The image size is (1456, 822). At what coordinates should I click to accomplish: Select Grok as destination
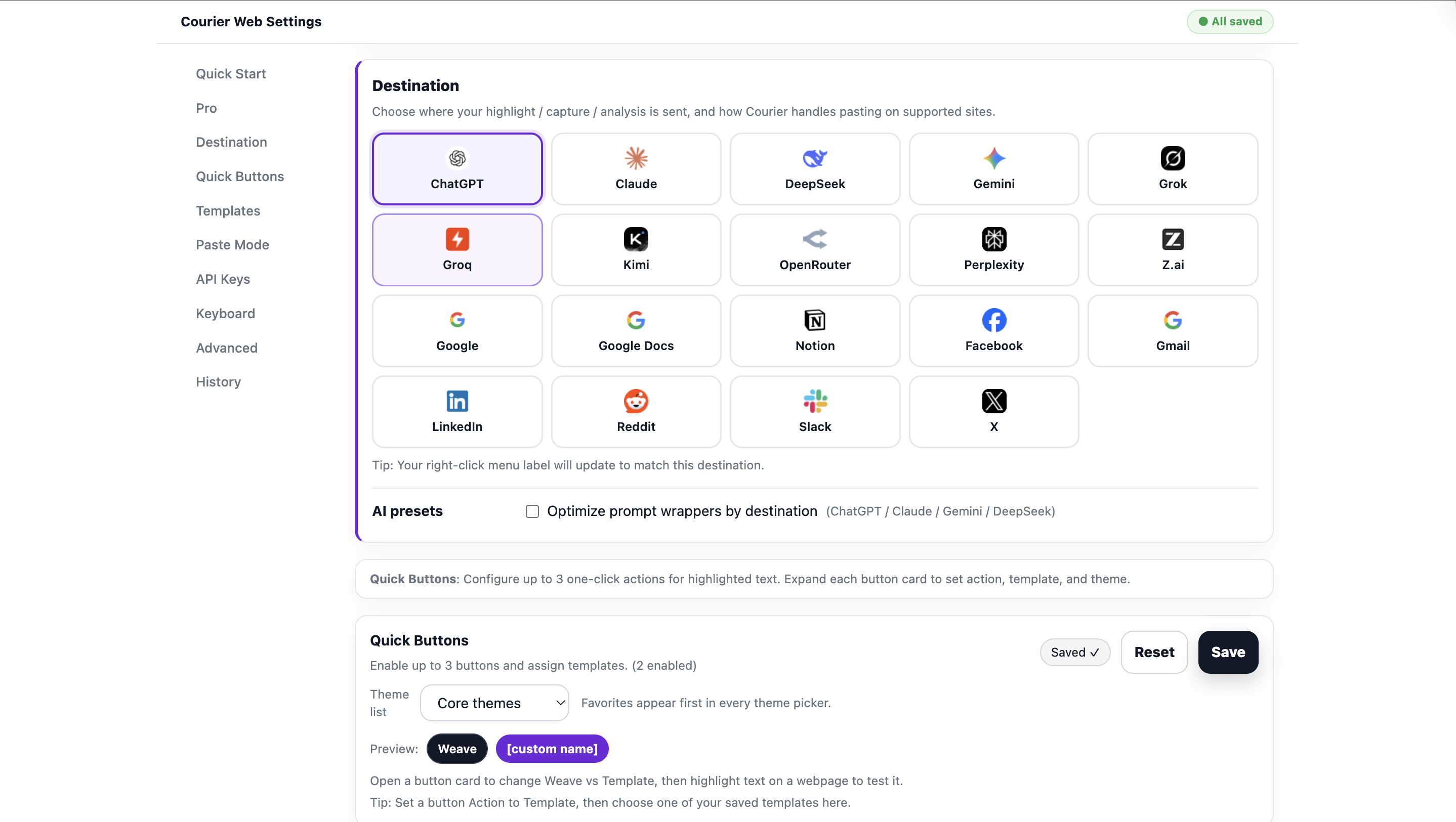(x=1172, y=168)
